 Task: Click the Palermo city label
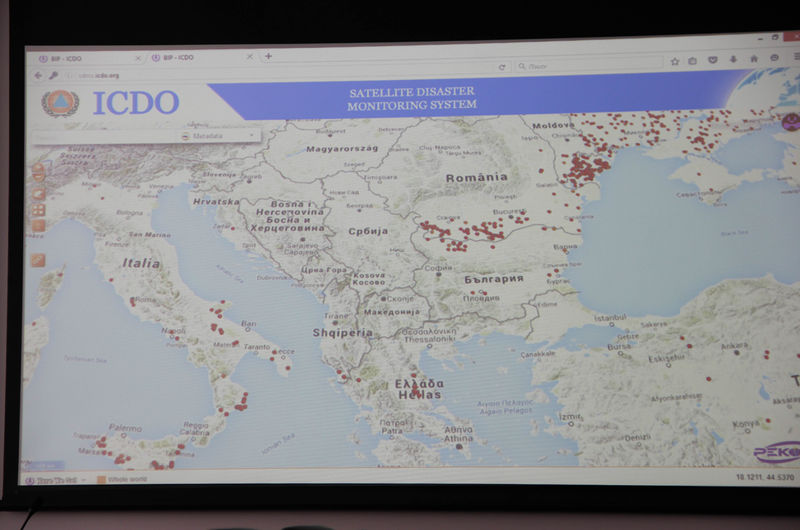pos(125,427)
